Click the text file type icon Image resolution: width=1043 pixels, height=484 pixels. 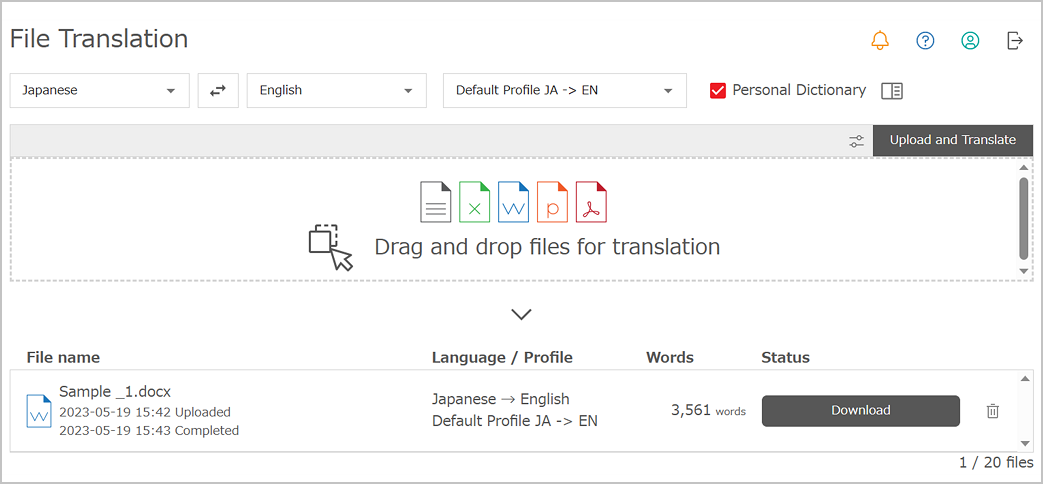tap(436, 202)
